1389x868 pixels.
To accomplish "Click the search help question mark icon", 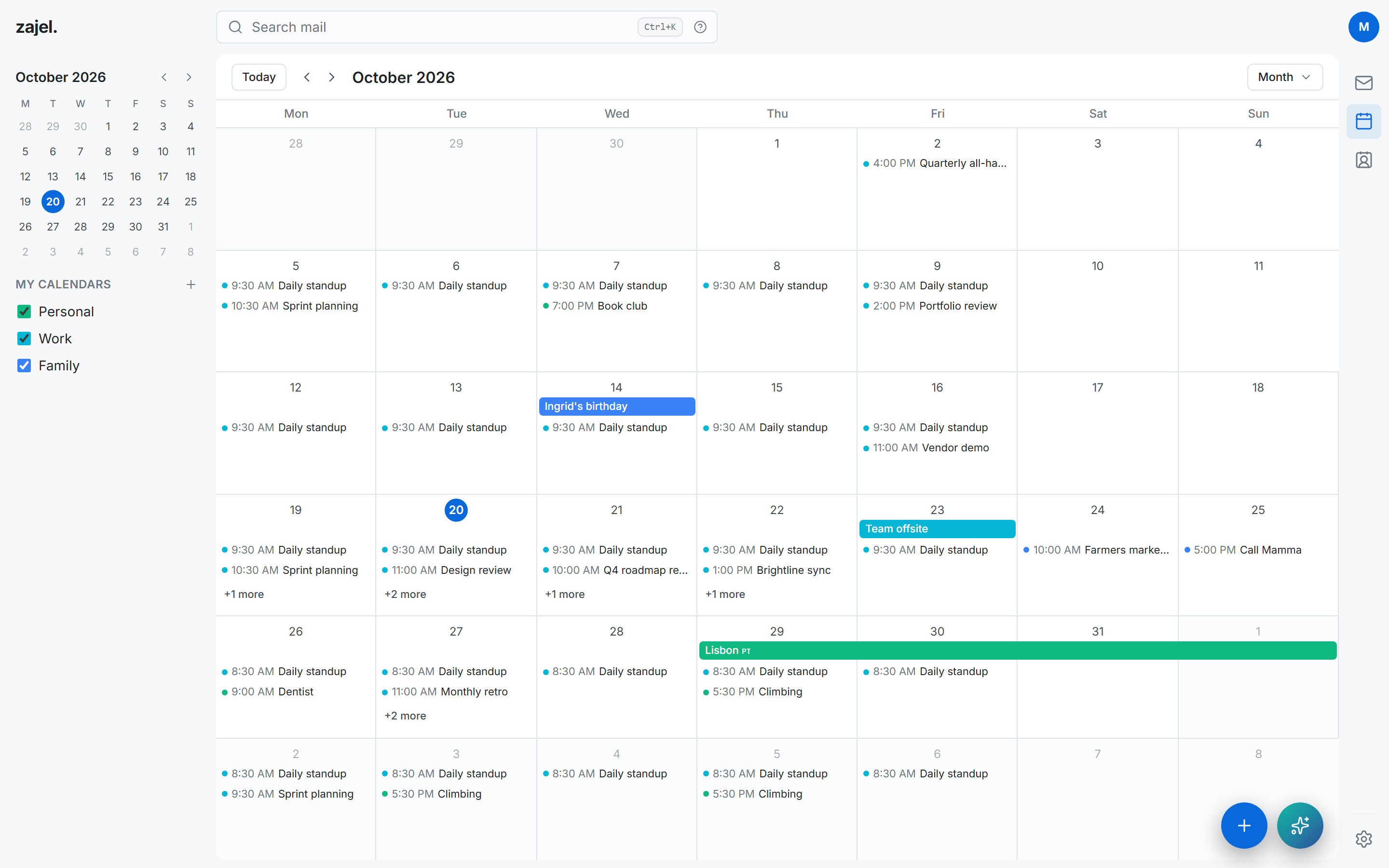I will coord(700,27).
